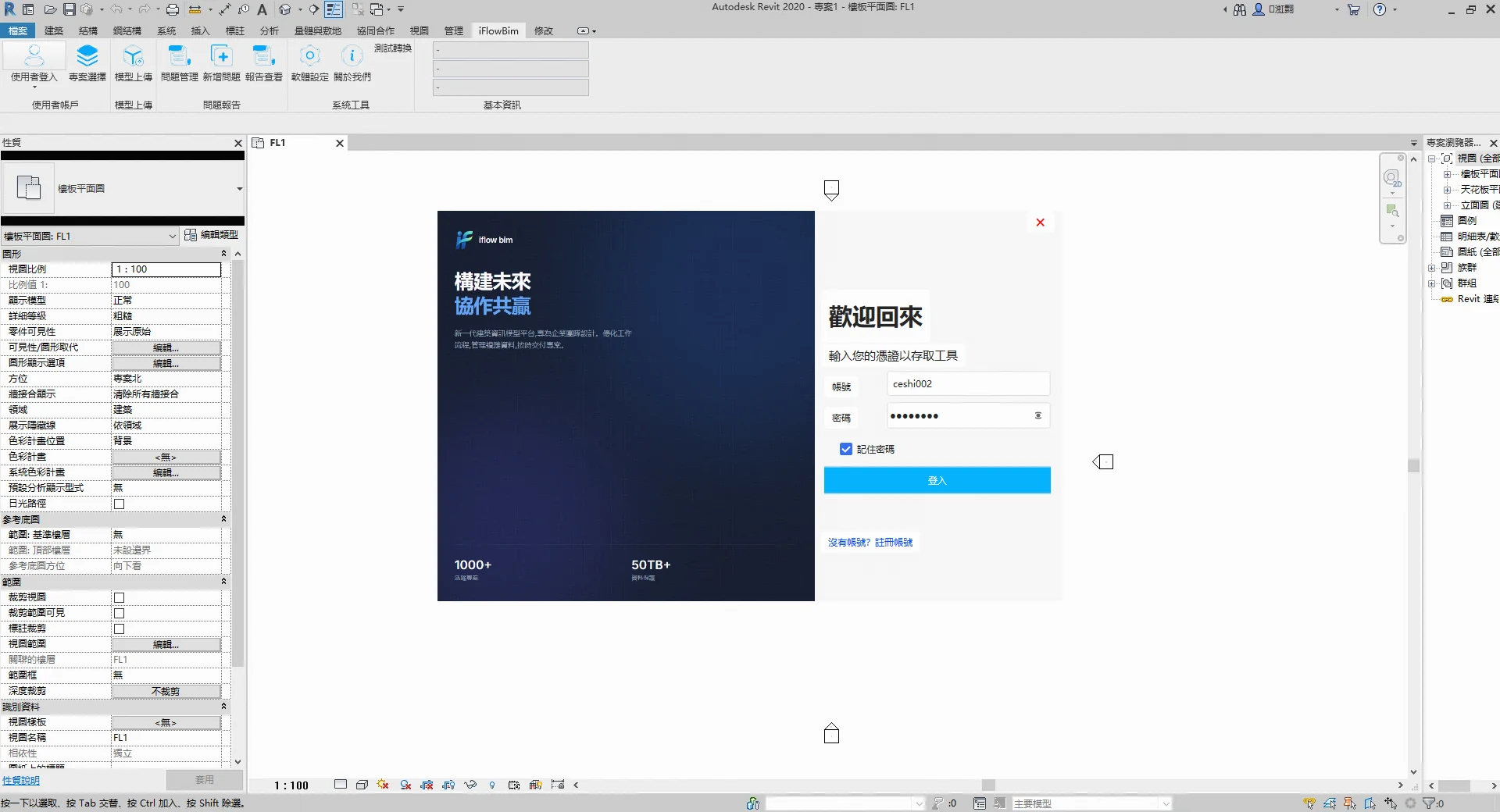
Task: Collapse the 範圍 properties section
Action: click(223, 582)
